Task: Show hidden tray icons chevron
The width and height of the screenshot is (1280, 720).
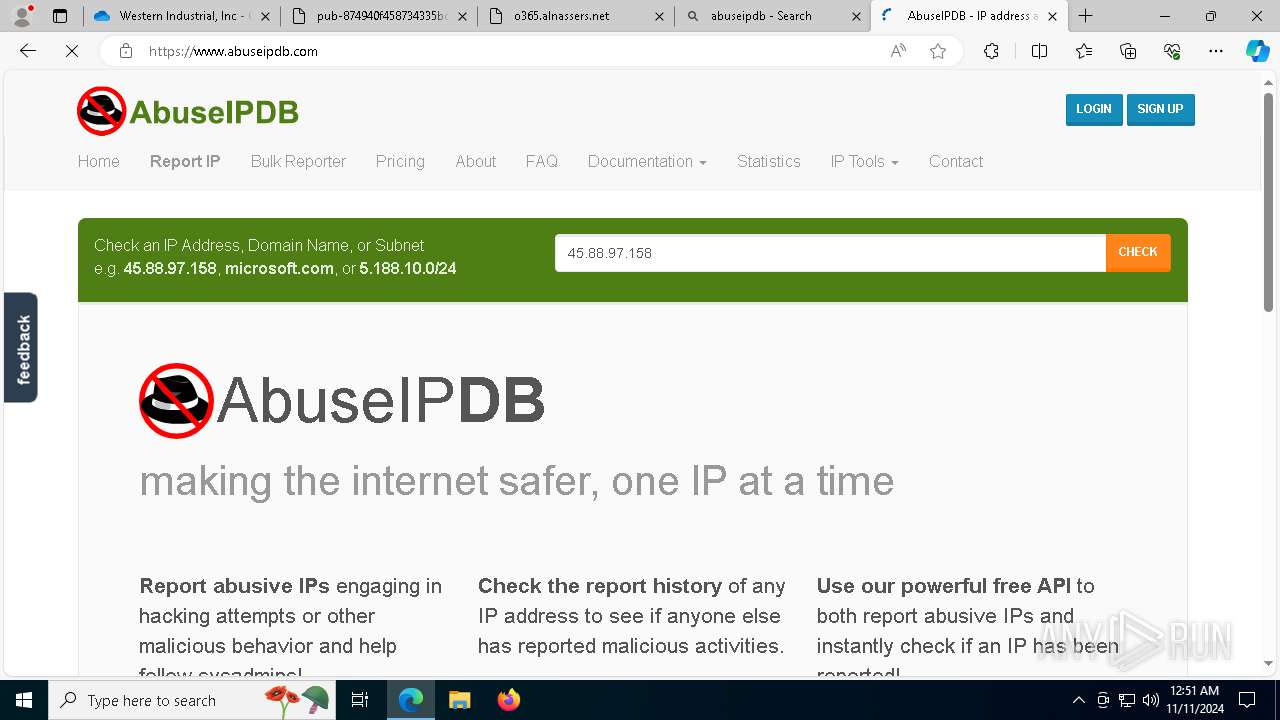Action: (x=1078, y=700)
